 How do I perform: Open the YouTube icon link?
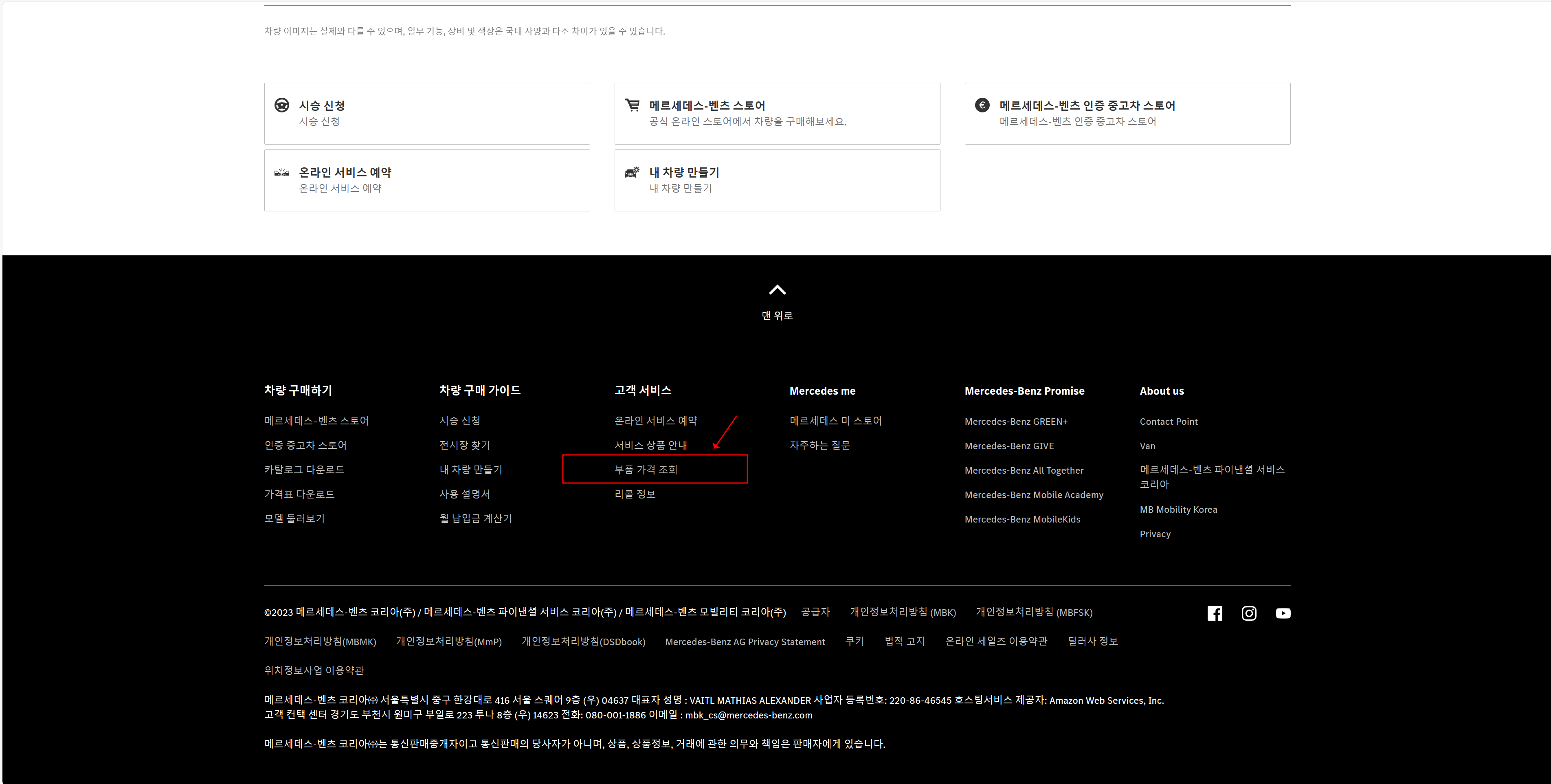click(1283, 613)
